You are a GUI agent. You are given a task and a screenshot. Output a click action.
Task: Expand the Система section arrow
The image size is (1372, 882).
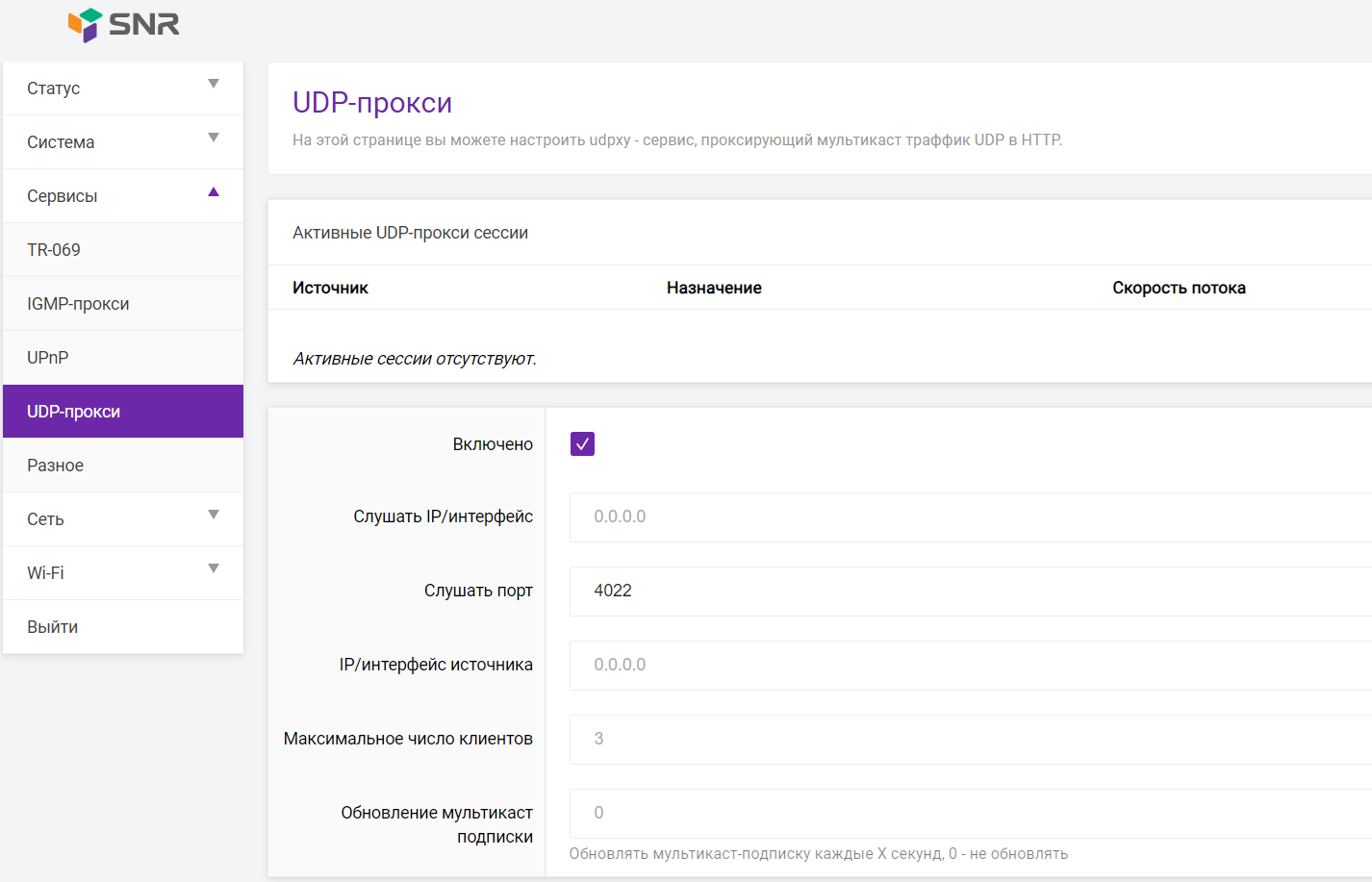tap(214, 139)
